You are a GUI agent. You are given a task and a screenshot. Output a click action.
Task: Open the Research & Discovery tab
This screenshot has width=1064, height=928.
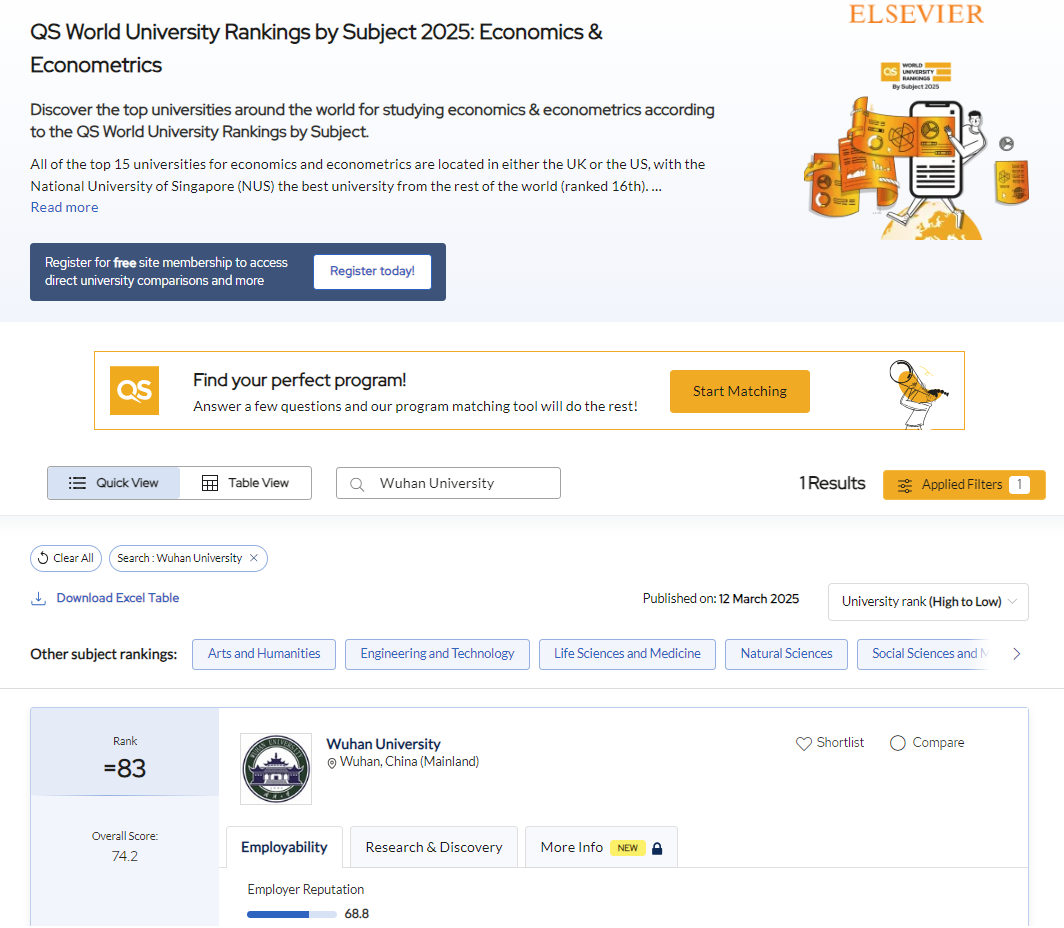[x=434, y=847]
